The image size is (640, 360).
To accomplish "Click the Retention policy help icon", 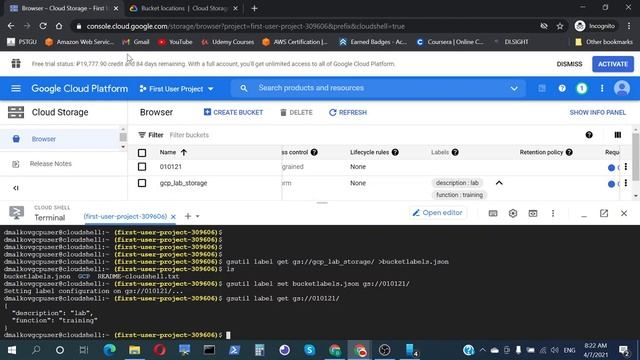I will tap(569, 153).
